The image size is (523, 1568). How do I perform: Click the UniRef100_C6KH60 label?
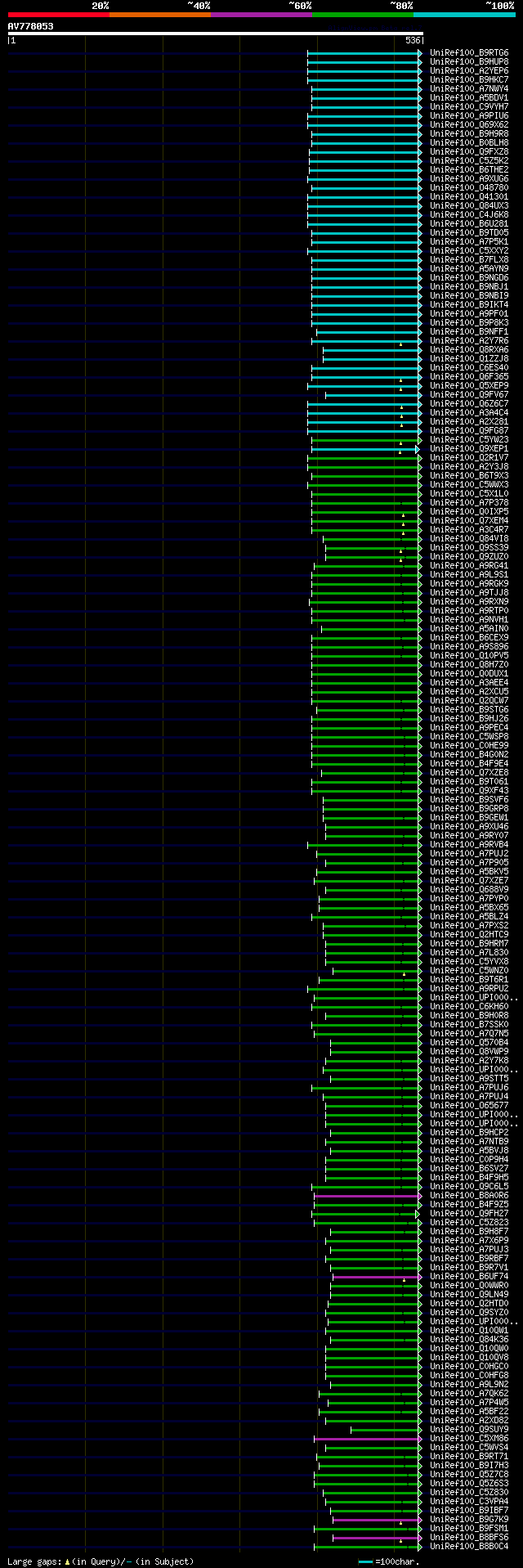(469, 1007)
